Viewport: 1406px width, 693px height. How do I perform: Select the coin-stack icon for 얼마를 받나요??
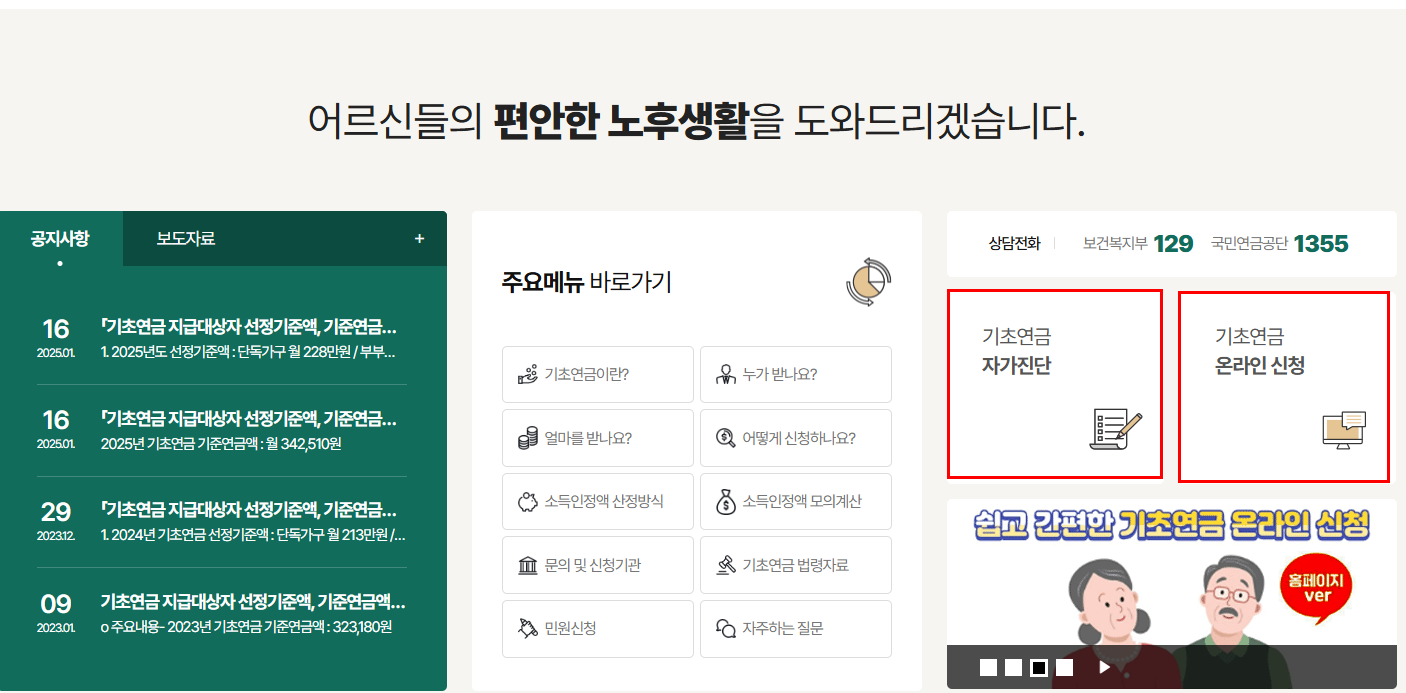point(527,437)
